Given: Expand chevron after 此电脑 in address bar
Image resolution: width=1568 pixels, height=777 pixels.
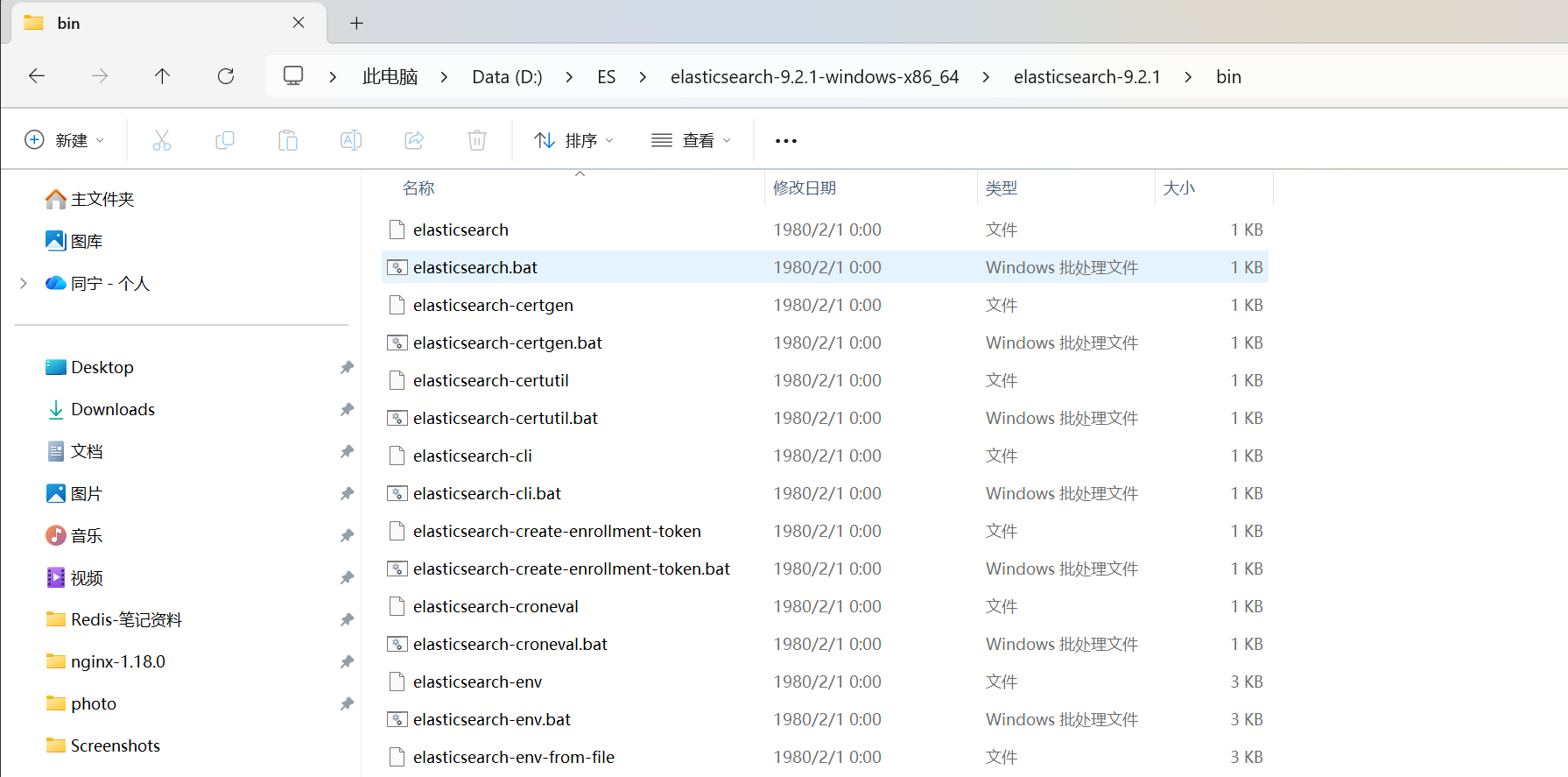Looking at the screenshot, I should (444, 77).
